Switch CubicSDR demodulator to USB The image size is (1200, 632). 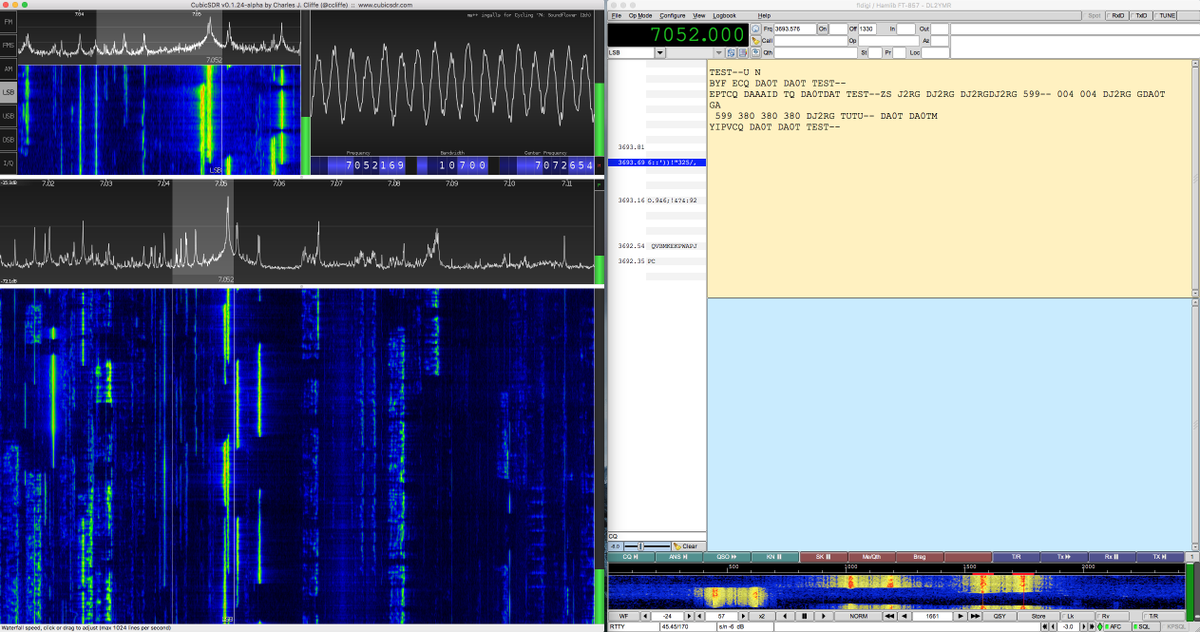coord(8,116)
